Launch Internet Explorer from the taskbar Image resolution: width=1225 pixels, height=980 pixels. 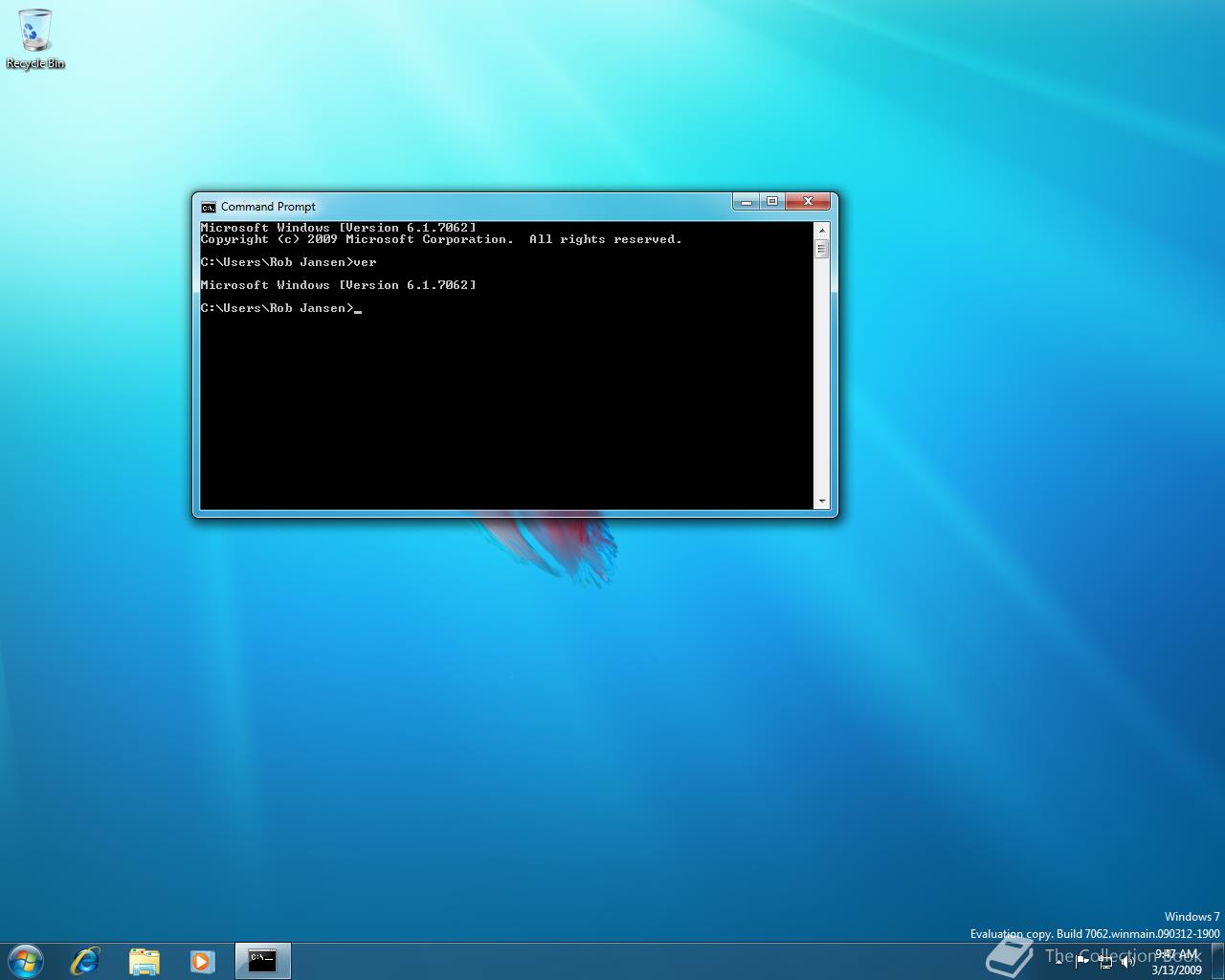pyautogui.click(x=85, y=961)
